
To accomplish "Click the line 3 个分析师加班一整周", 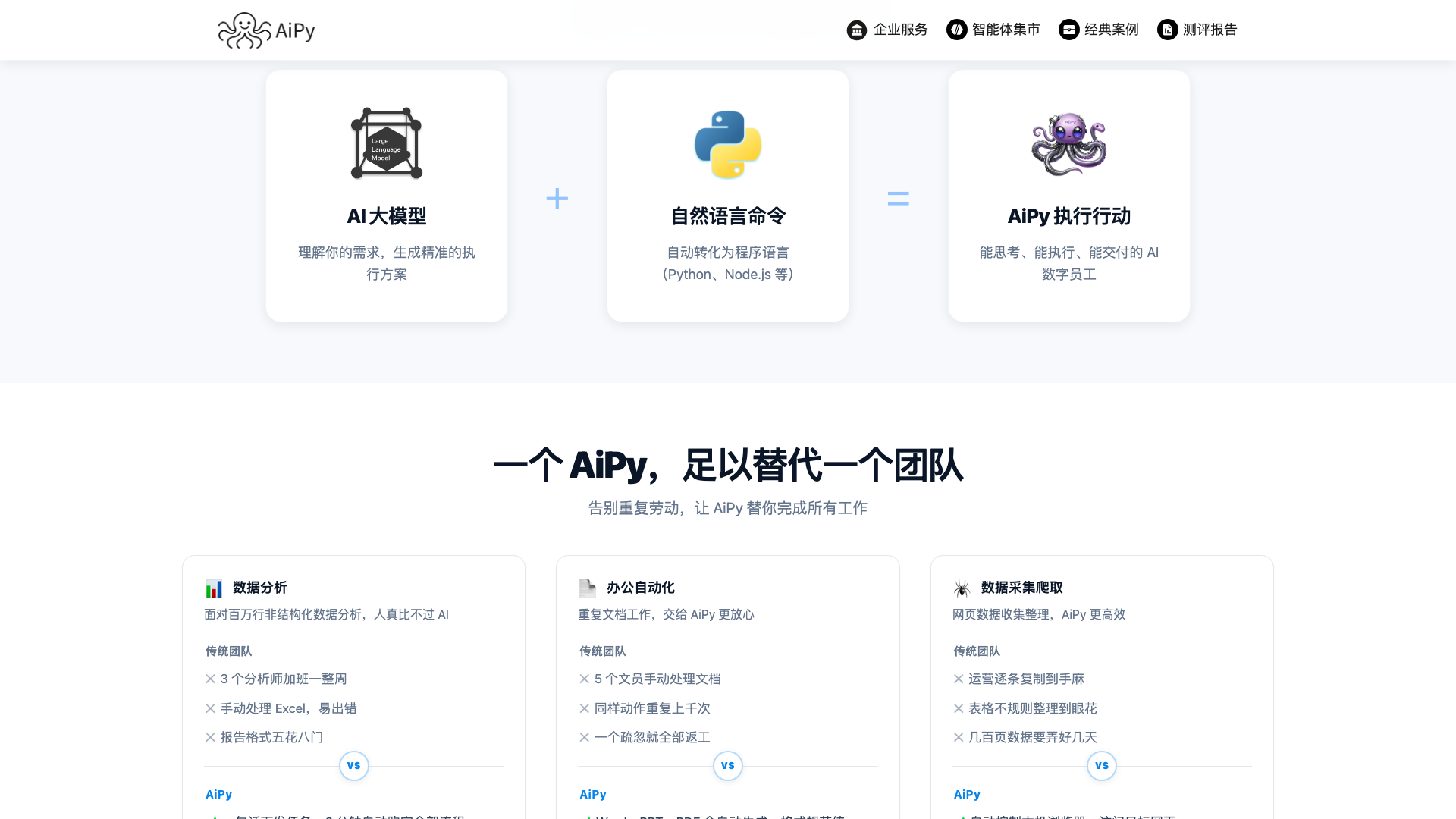I will coord(284,679).
